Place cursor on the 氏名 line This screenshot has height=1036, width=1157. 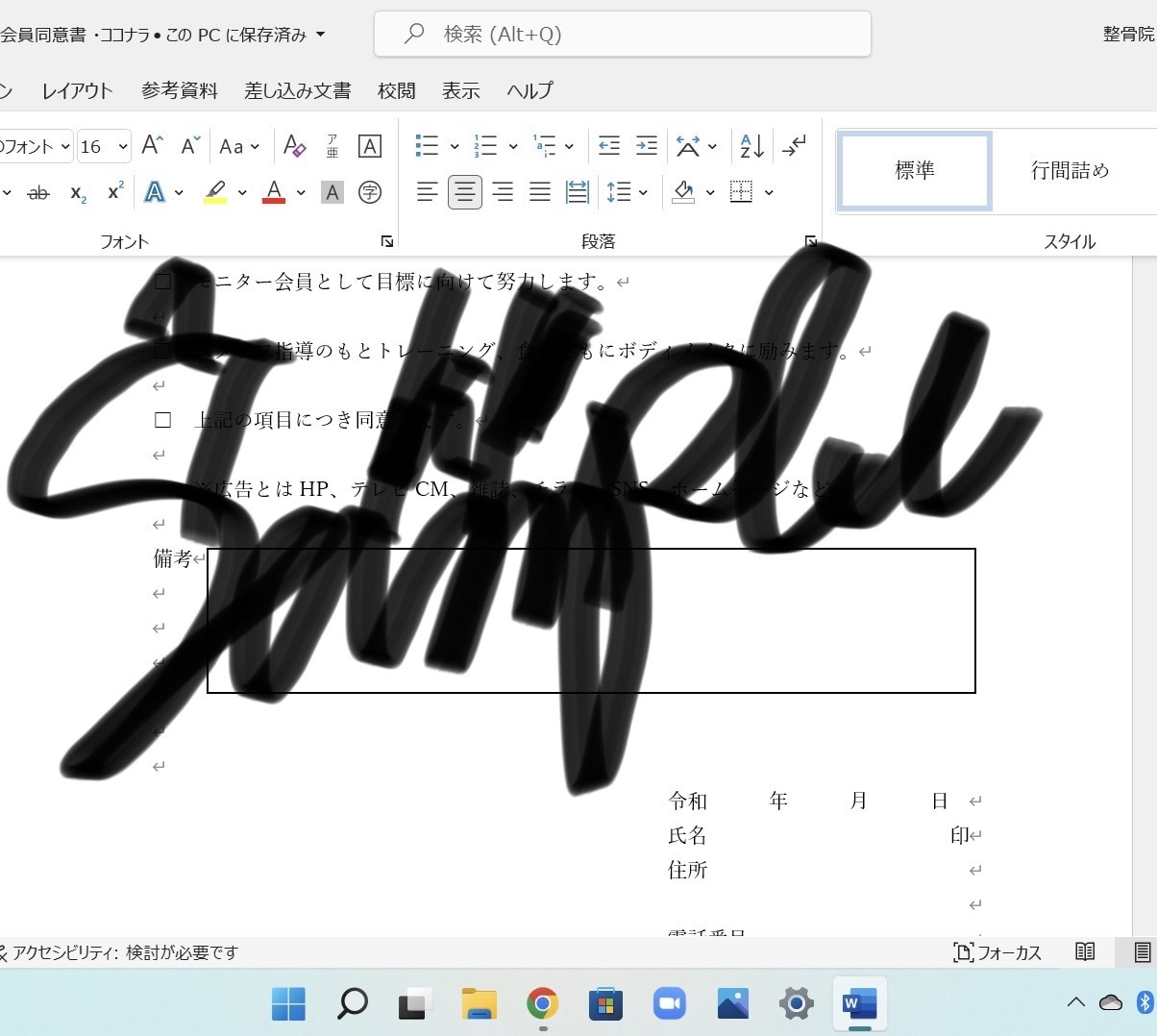pos(825,835)
